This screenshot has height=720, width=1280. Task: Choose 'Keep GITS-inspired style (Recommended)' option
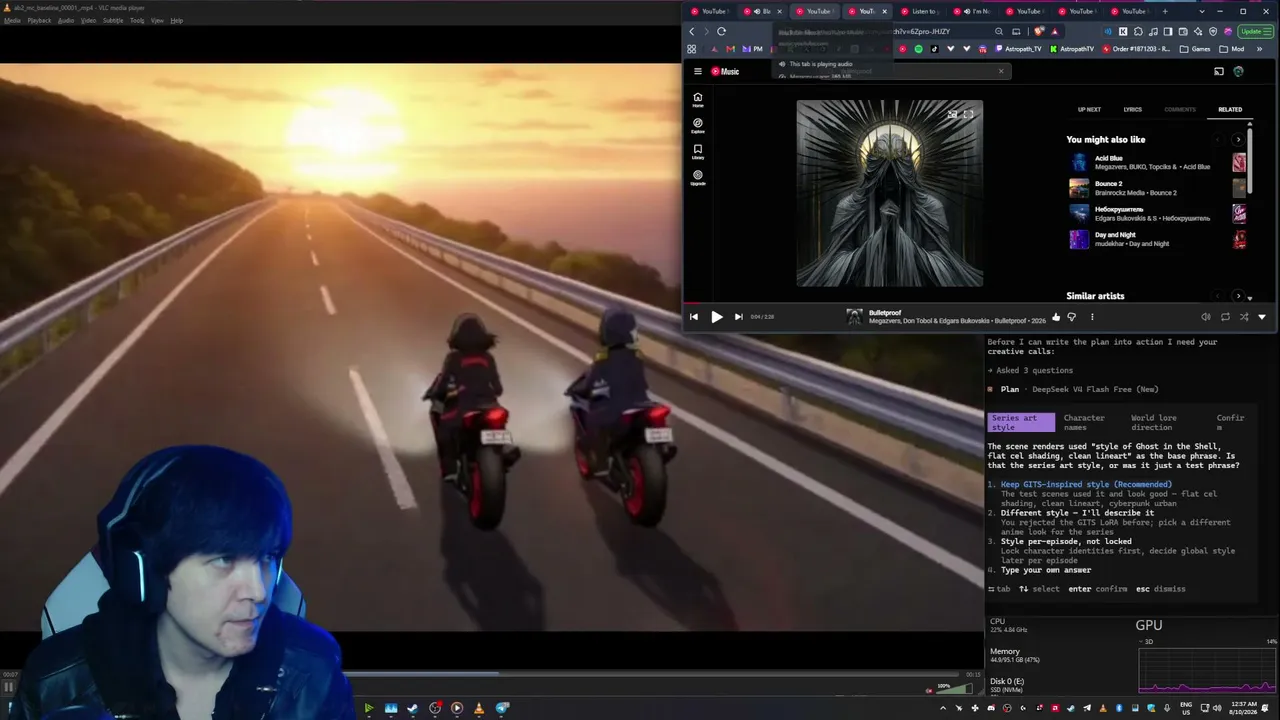click(1086, 484)
